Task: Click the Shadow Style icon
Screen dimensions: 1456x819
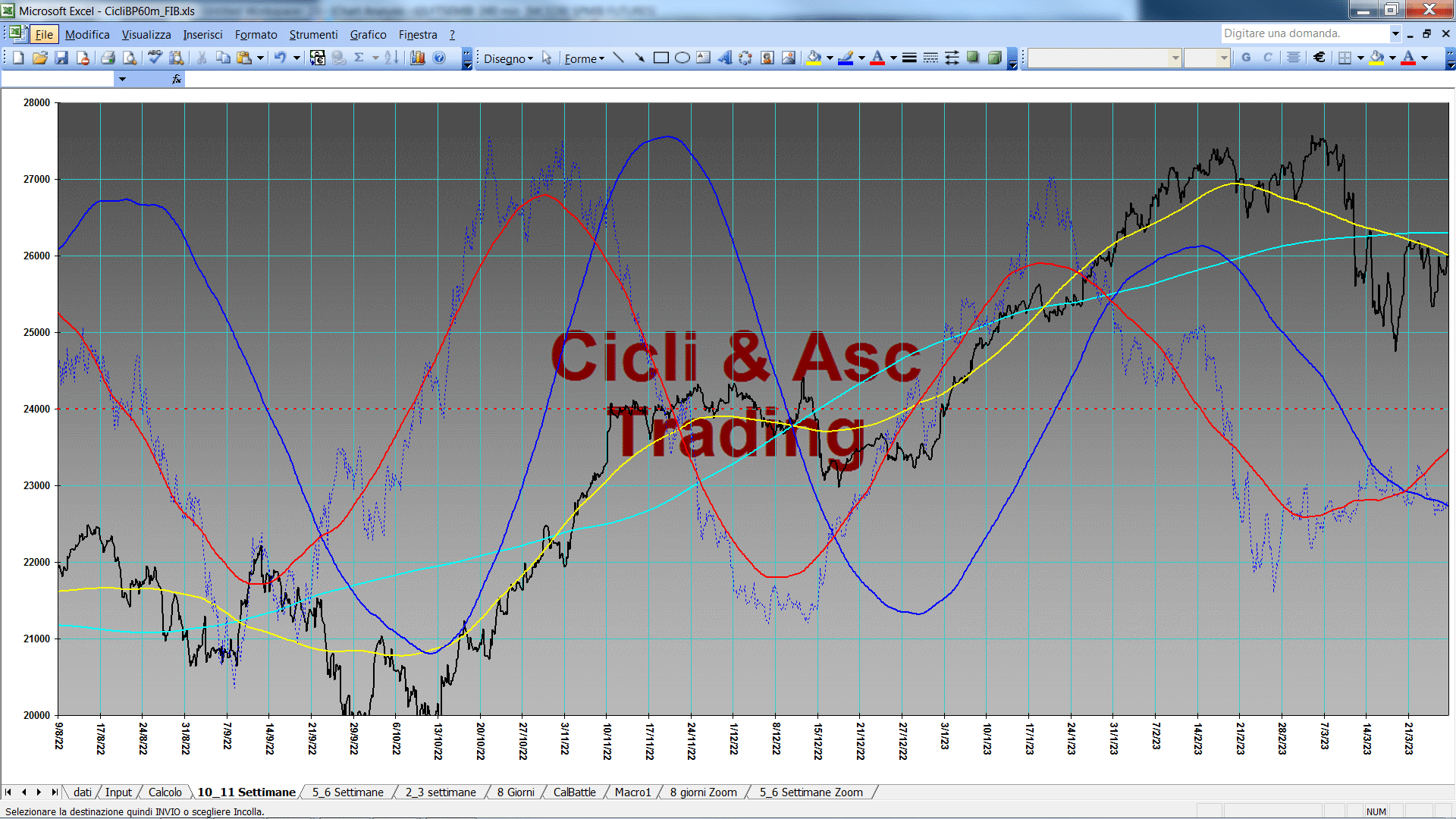Action: [973, 58]
